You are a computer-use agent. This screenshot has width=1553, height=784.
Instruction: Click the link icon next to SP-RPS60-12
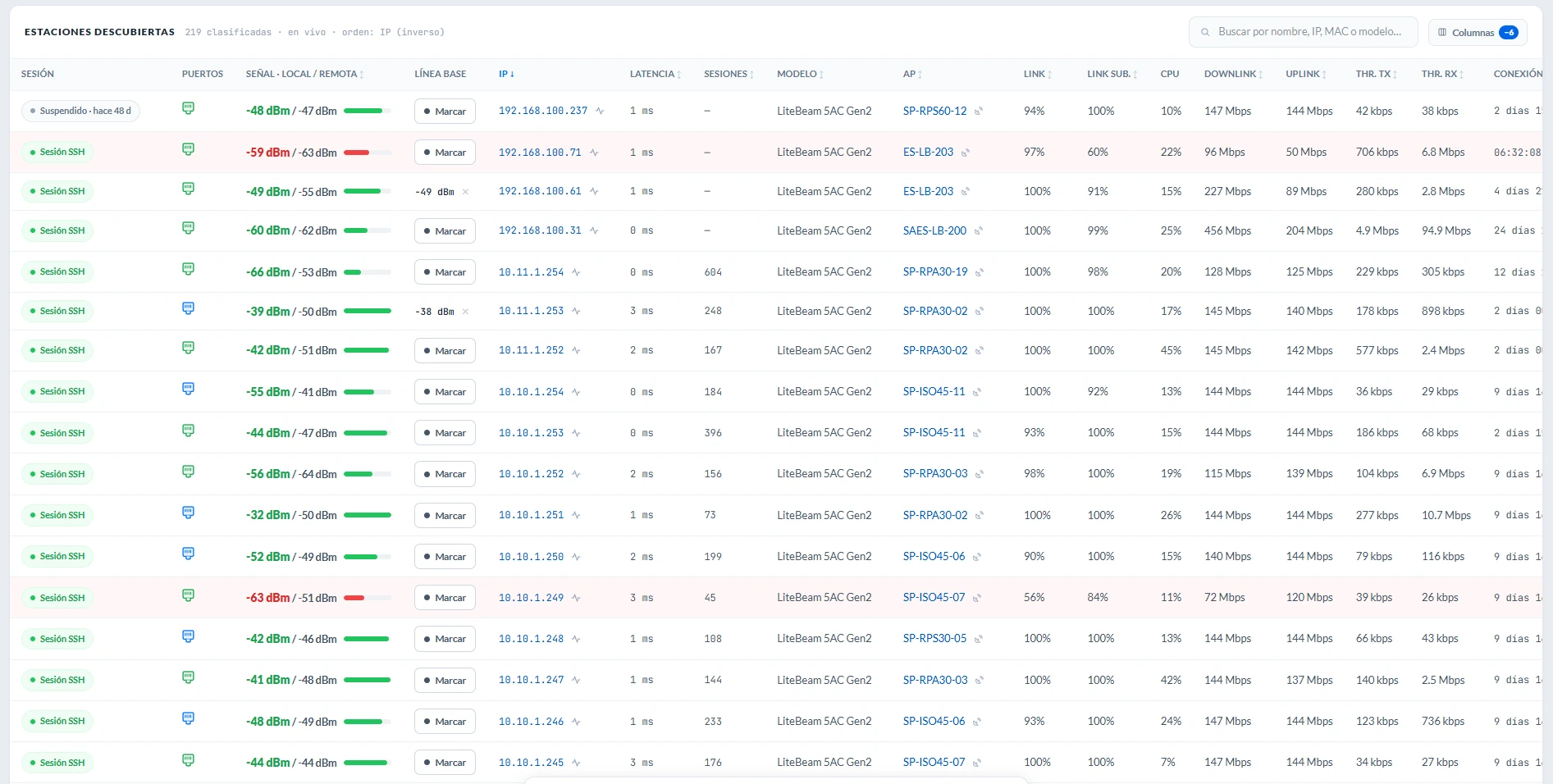point(979,112)
